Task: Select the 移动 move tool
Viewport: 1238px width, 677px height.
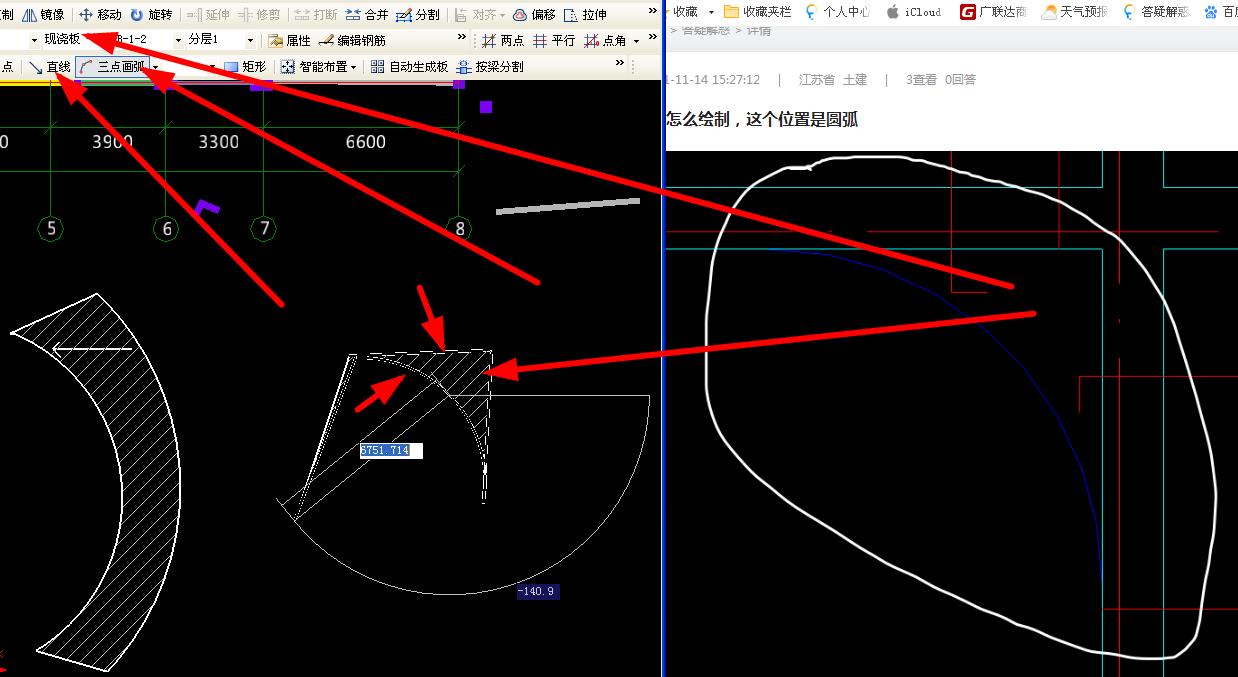Action: click(x=100, y=15)
